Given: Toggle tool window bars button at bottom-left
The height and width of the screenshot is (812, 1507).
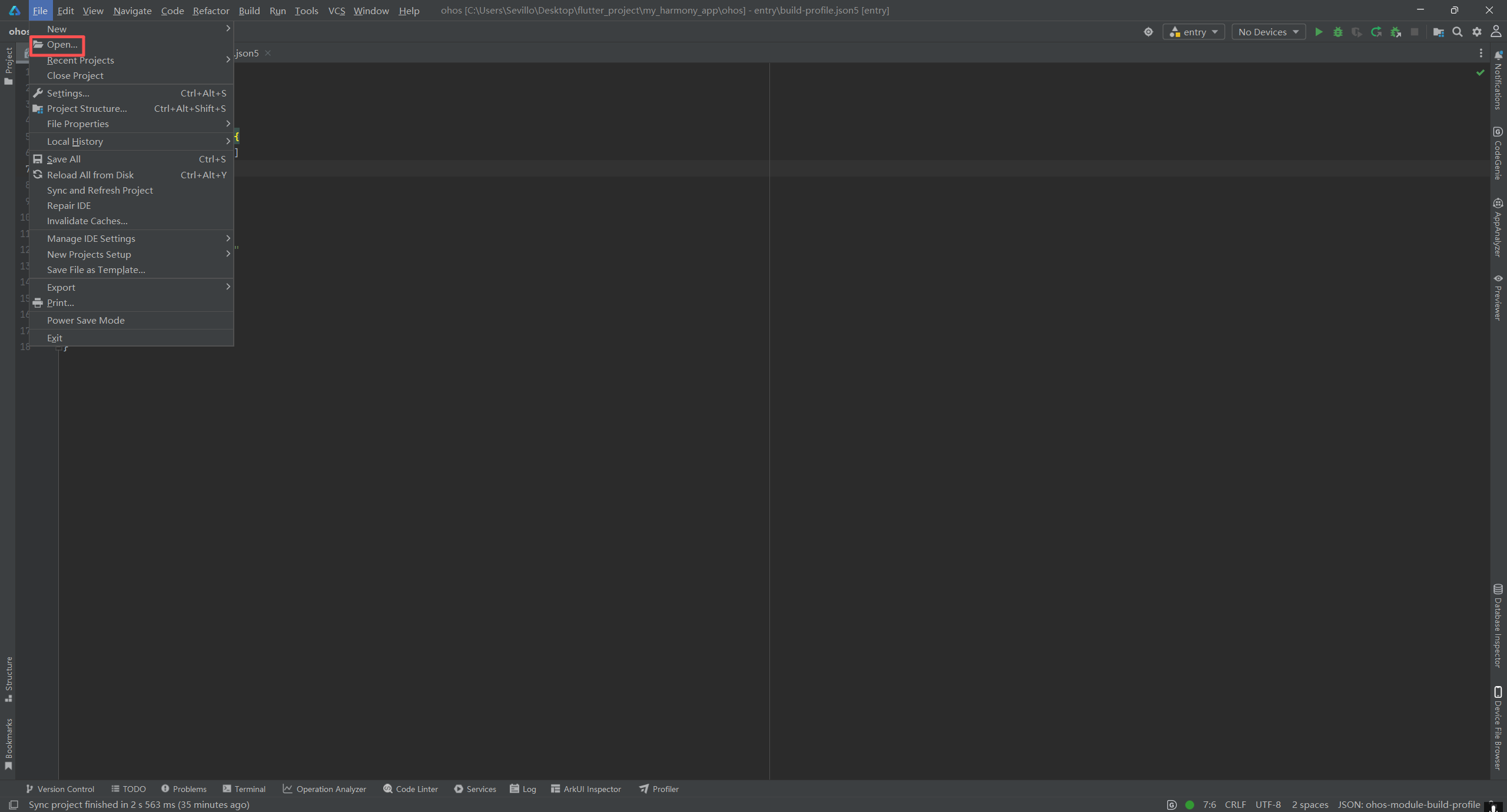Looking at the screenshot, I should pos(13,804).
